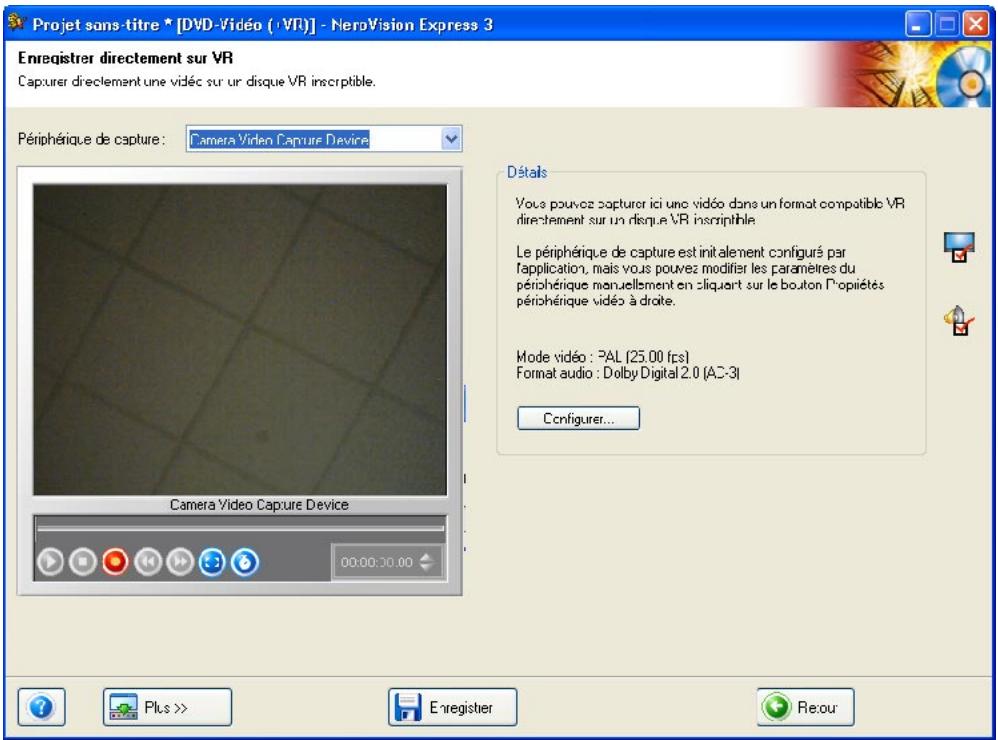
Task: Open the capture timer settings icon
Action: click(244, 562)
